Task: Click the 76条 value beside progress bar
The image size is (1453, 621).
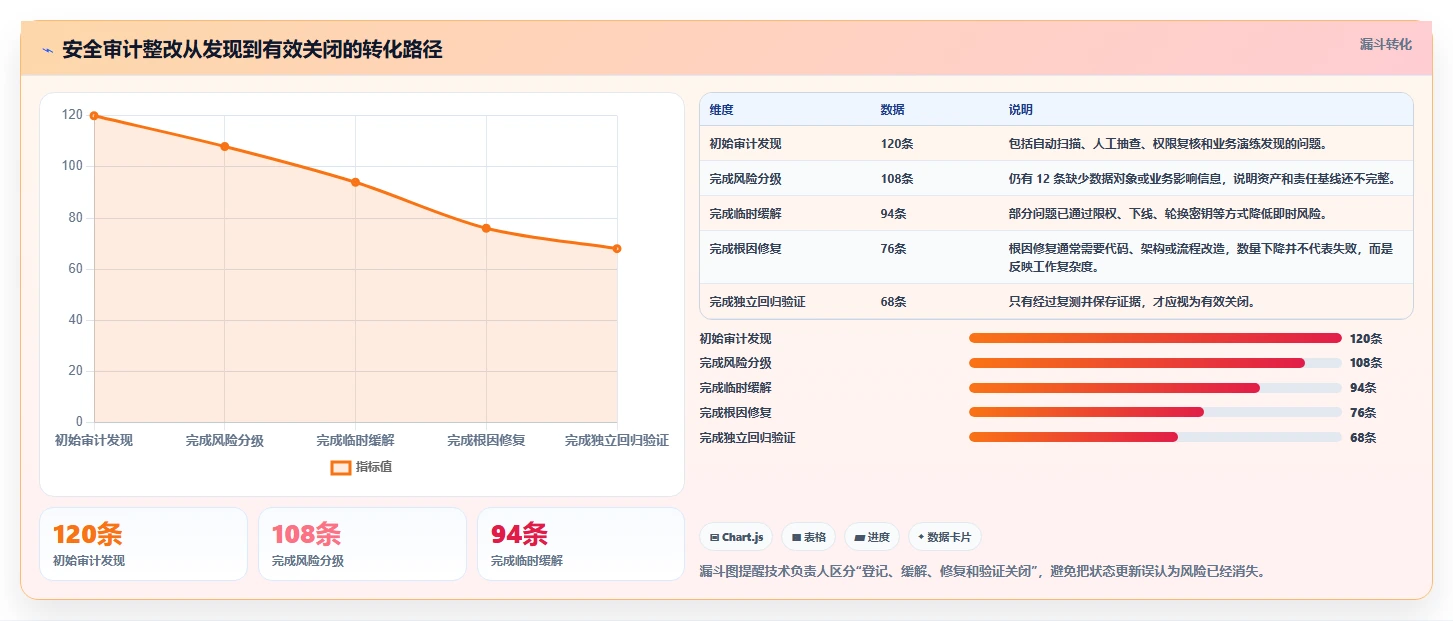Action: tap(1363, 413)
